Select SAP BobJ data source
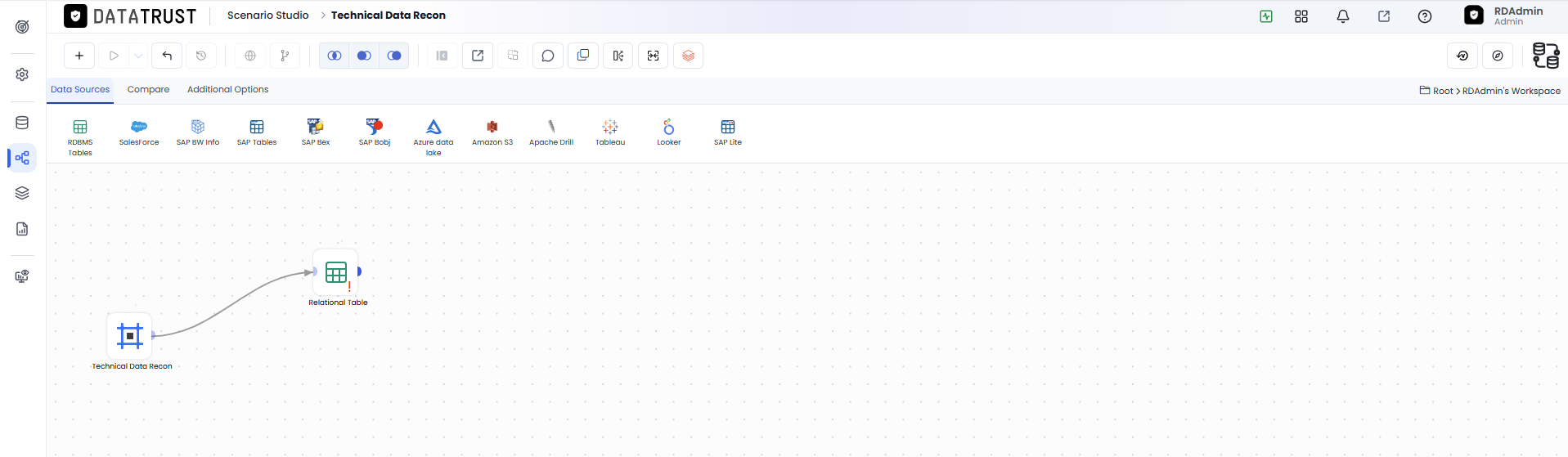Viewport: 1568px width, 457px height. pyautogui.click(x=375, y=132)
